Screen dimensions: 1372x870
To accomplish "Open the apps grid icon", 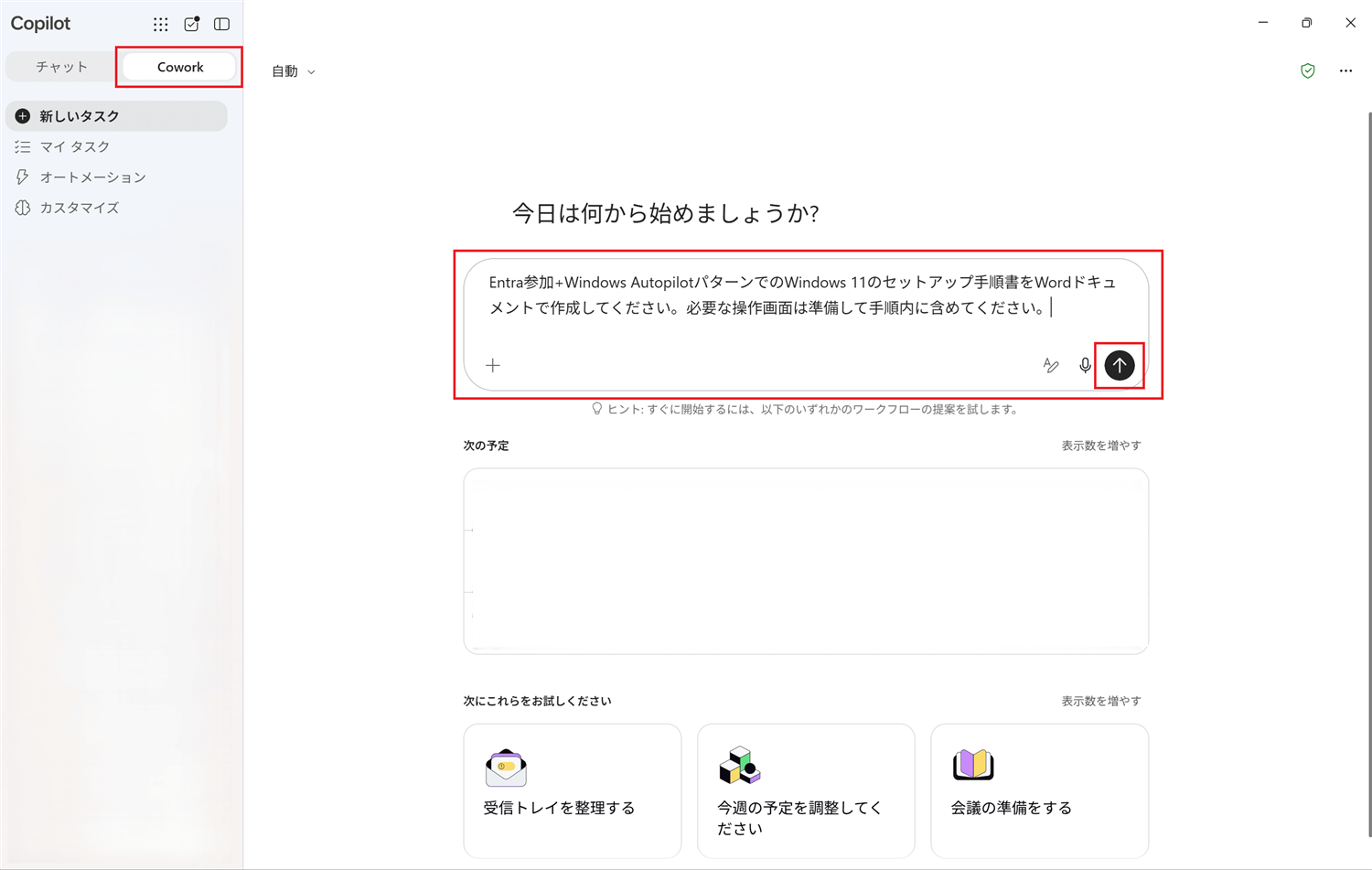I will tap(161, 25).
